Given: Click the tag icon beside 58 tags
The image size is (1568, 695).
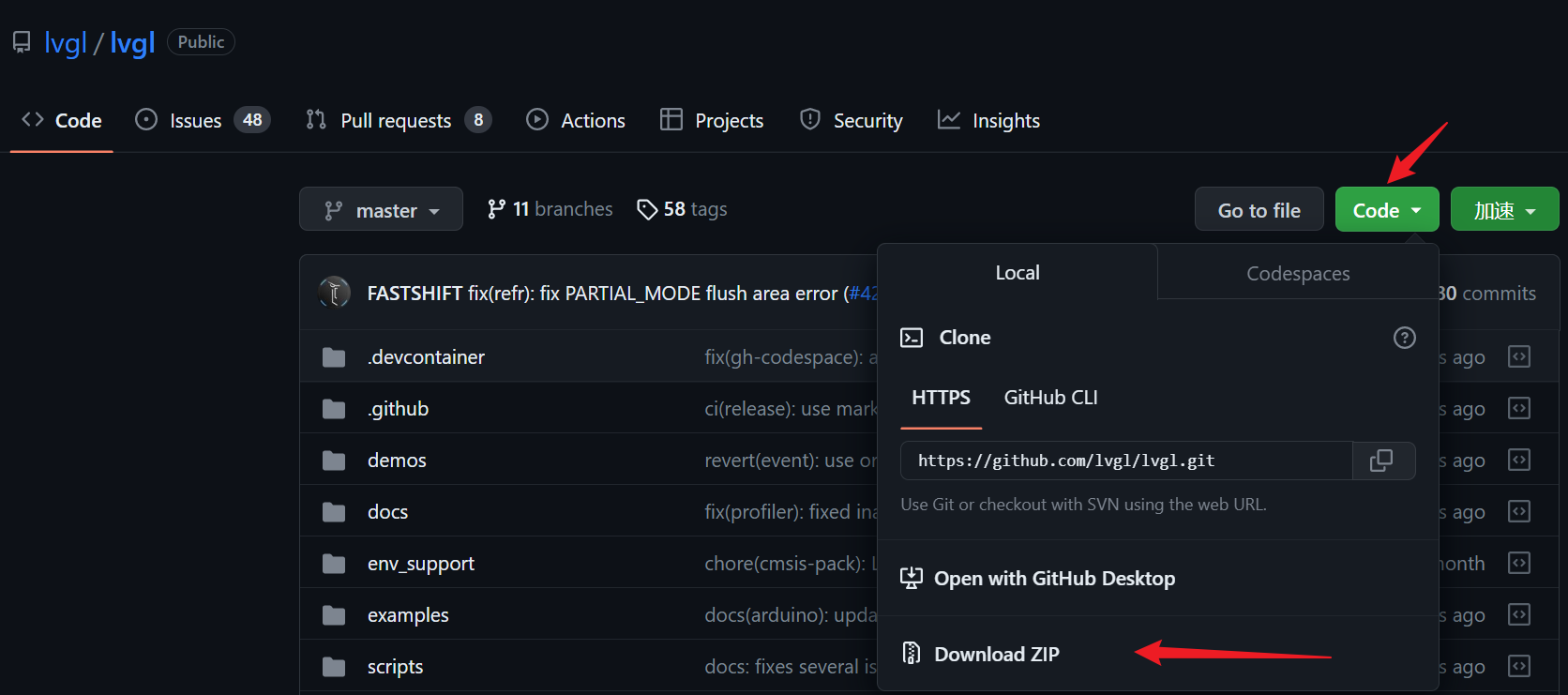Looking at the screenshot, I should coord(646,209).
